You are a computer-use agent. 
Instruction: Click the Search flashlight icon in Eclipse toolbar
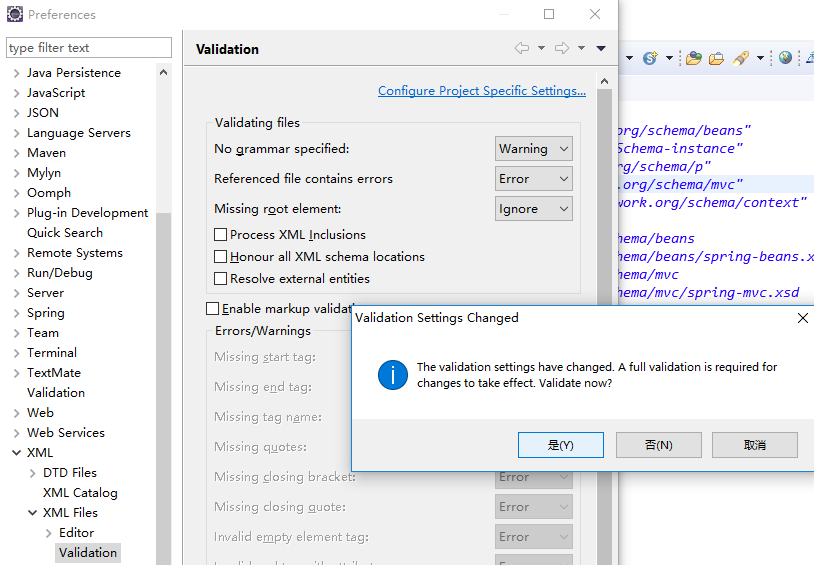(741, 58)
